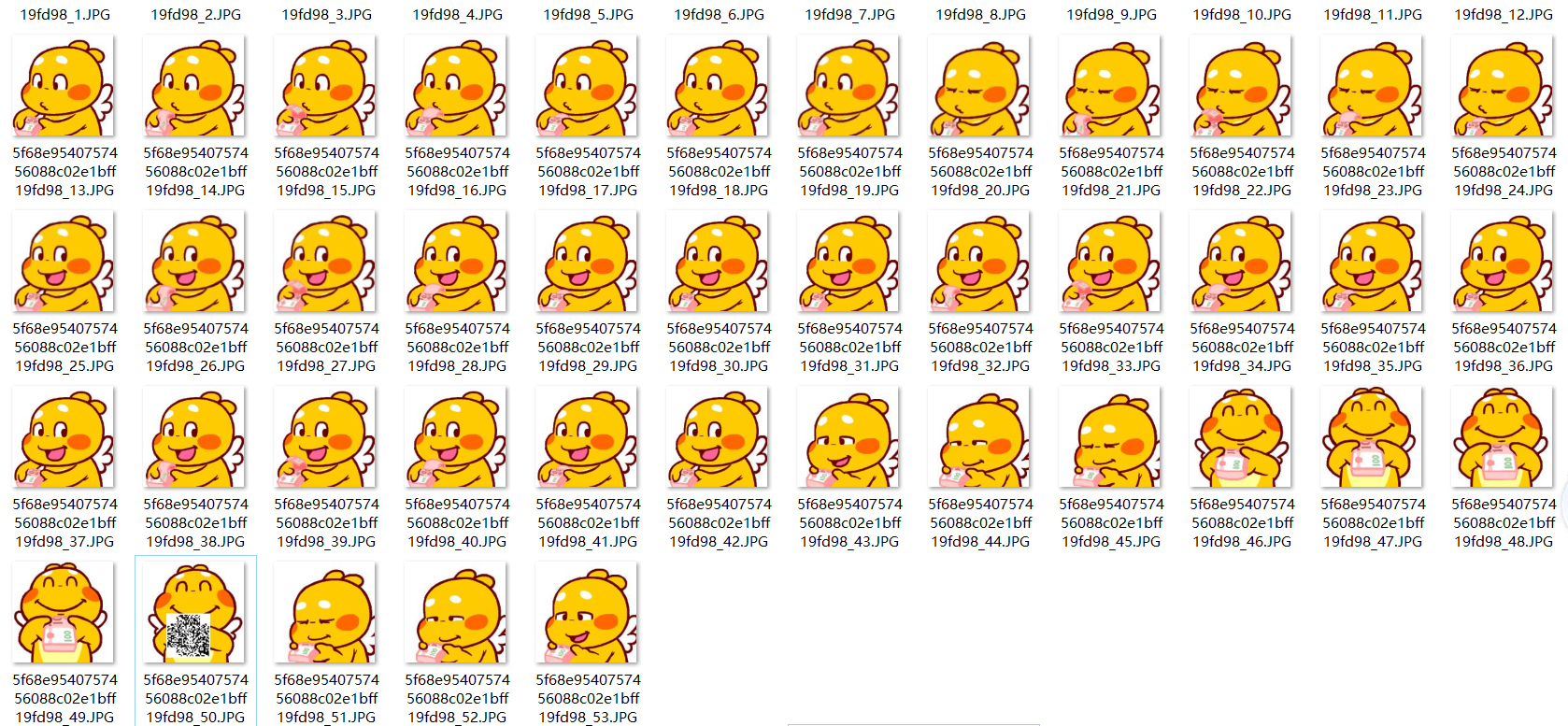This screenshot has height=726, width=1568.
Task: Pick the label reading 19fd98_11.JPG
Action: 1374,15
